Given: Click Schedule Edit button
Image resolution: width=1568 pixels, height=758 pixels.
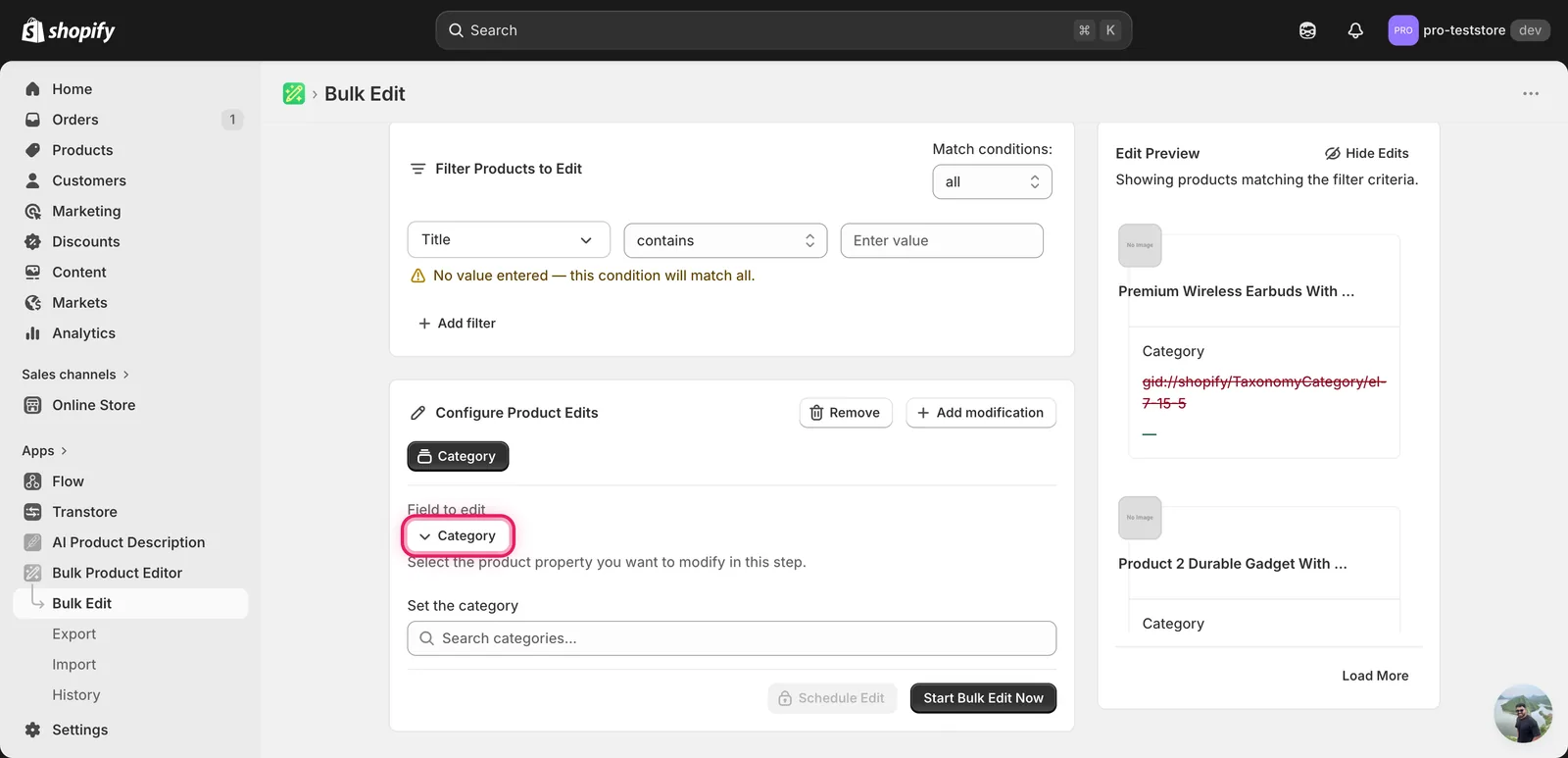Looking at the screenshot, I should coord(832,698).
